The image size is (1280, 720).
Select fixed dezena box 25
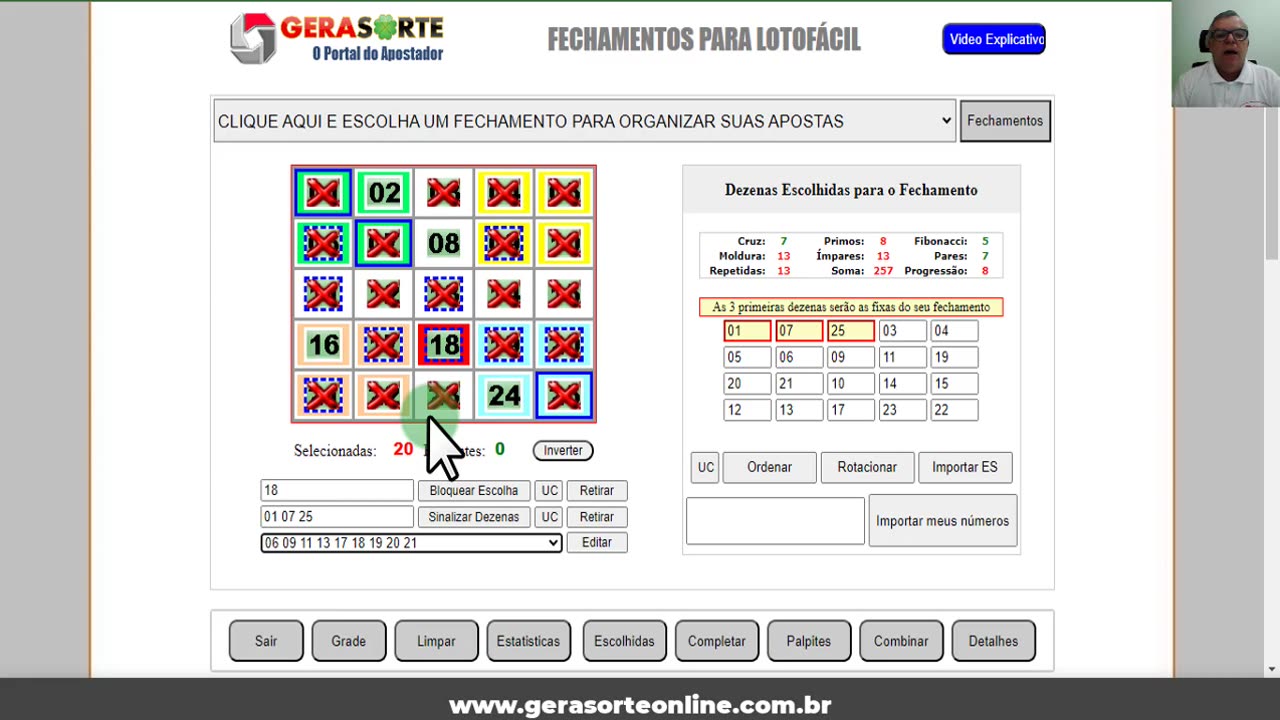point(851,331)
